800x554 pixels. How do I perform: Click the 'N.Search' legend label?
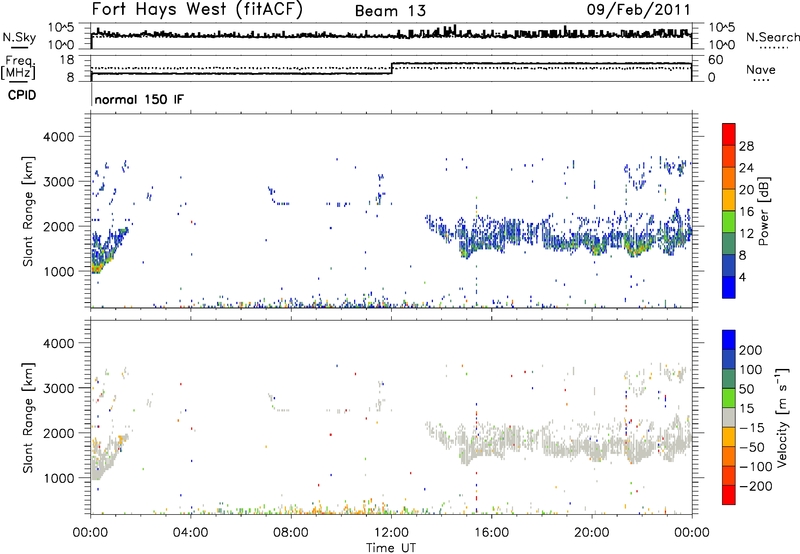pos(772,37)
